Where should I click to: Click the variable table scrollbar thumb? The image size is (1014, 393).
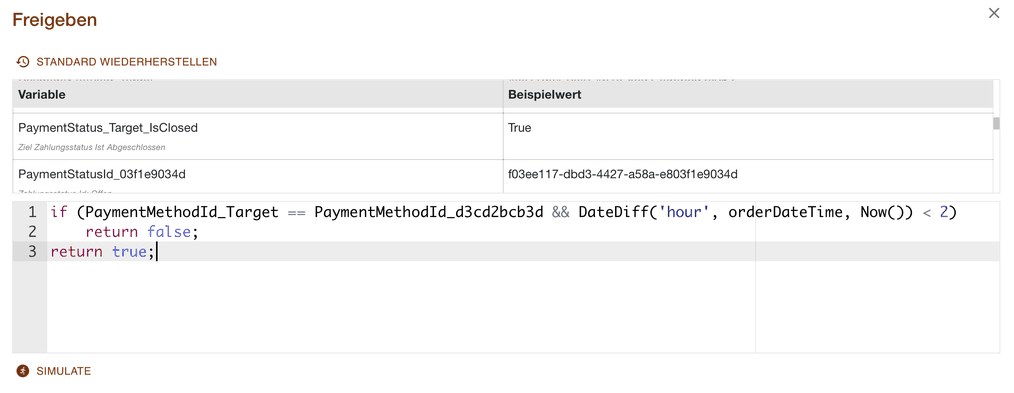coord(997,123)
